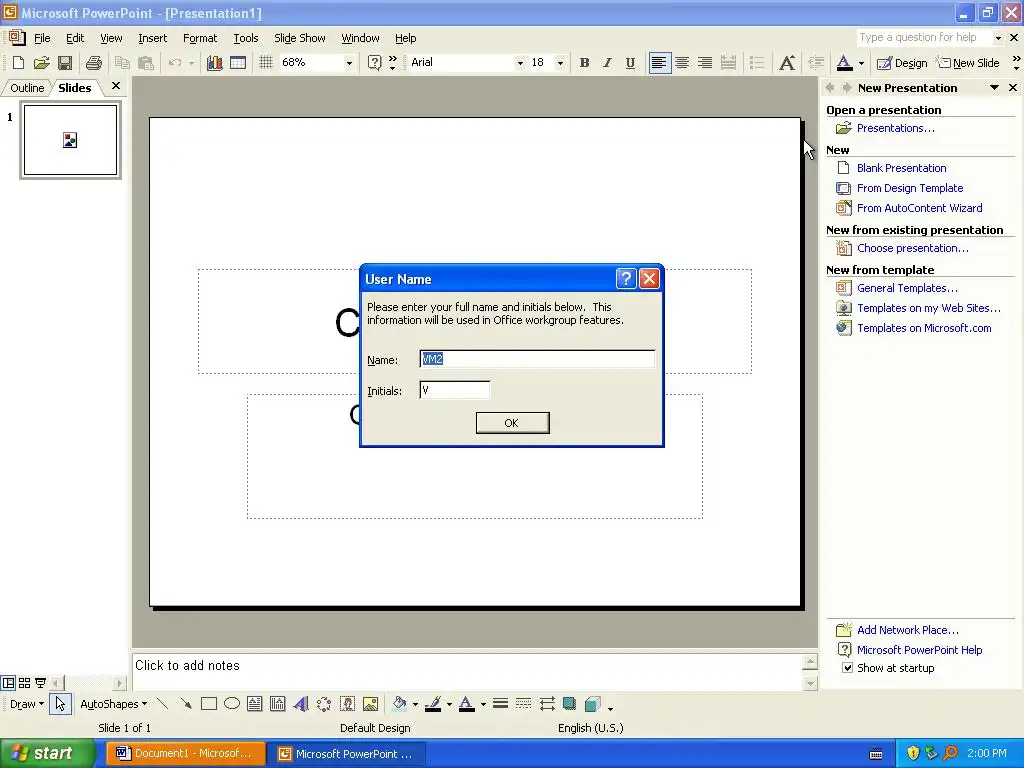Click the Insert WordArt icon
The width and height of the screenshot is (1024, 768).
click(300, 704)
